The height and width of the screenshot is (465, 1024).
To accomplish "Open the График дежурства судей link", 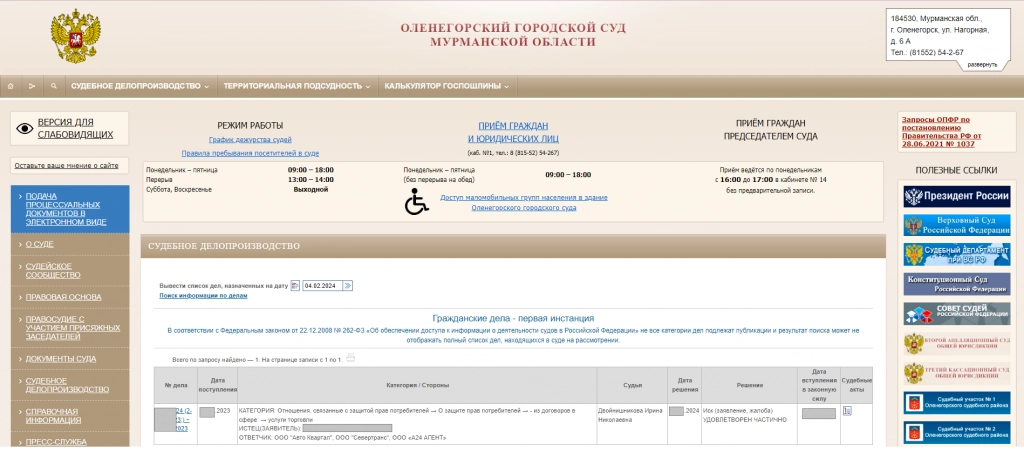I will (x=250, y=140).
